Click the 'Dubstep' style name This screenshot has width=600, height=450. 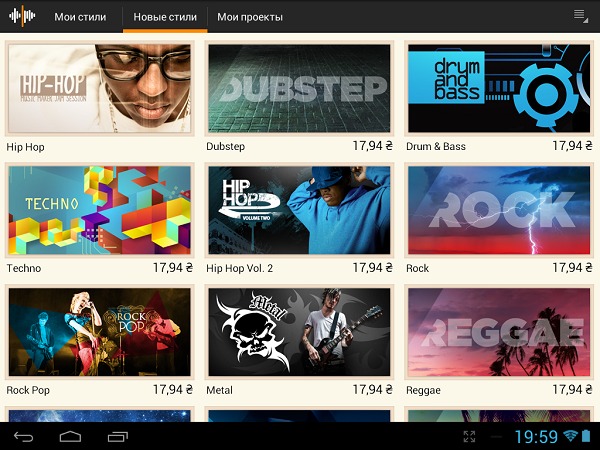(225, 147)
